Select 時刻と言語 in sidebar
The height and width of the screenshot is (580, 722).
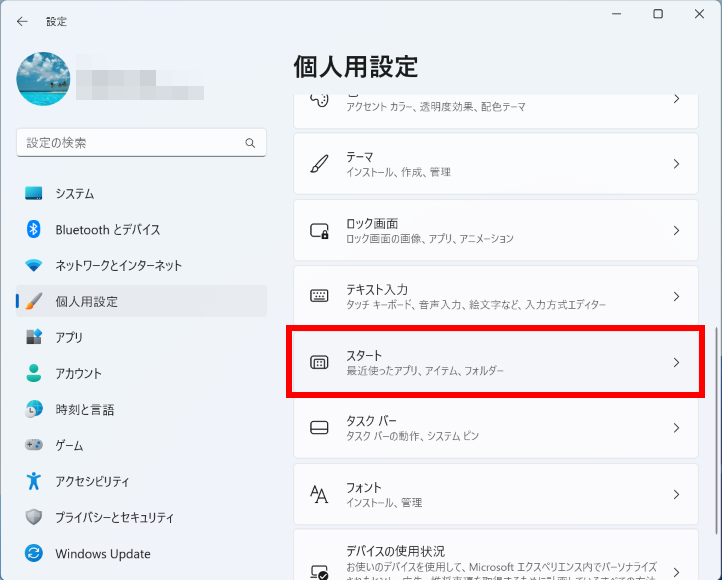click(x=141, y=409)
